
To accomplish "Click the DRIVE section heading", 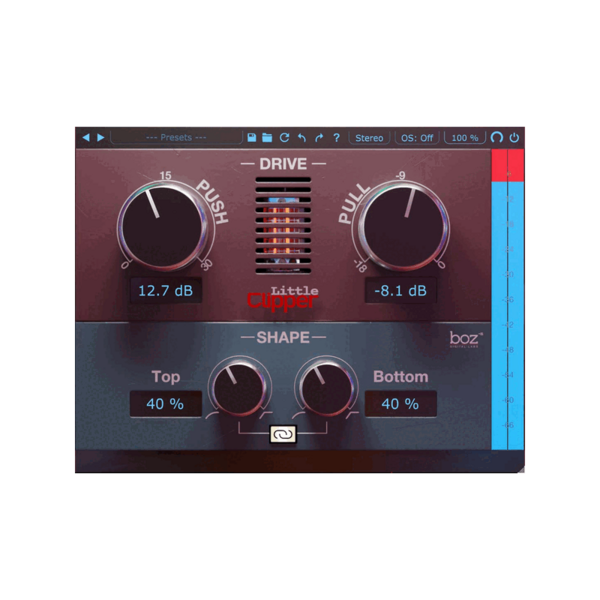I will click(x=283, y=164).
